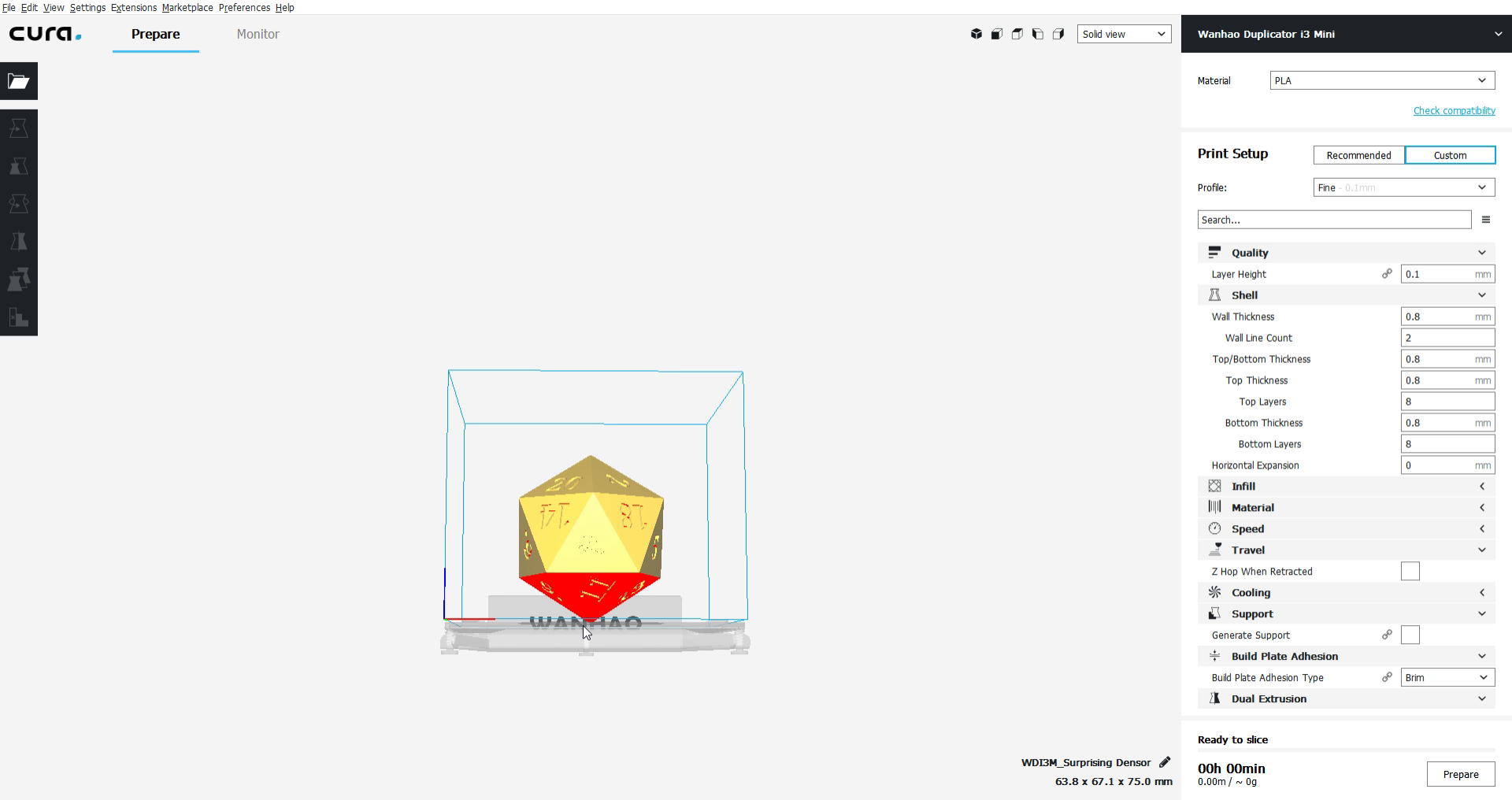The image size is (1512, 800).
Task: Click the Check compatibility link
Action: tap(1454, 110)
